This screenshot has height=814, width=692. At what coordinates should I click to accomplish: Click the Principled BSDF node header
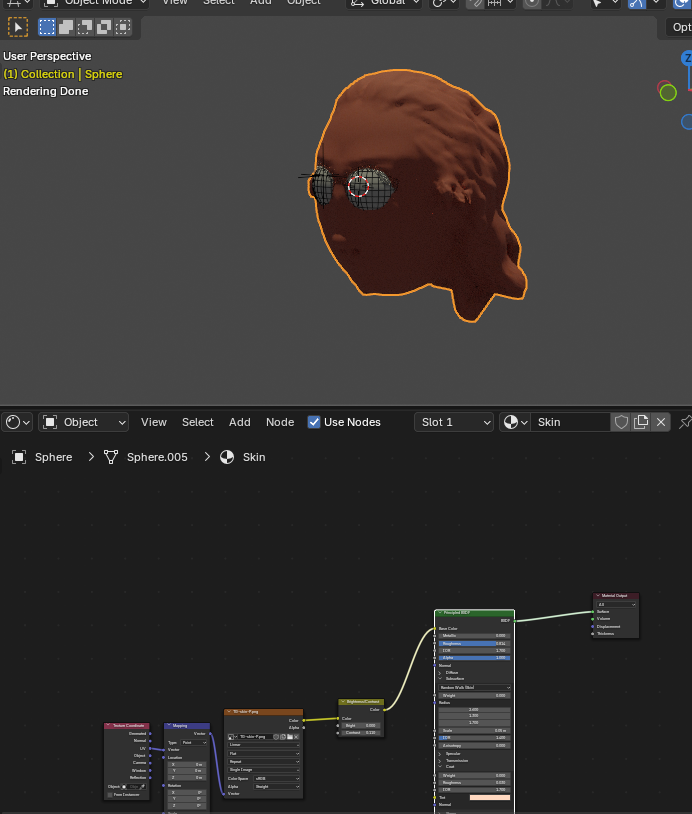(474, 613)
